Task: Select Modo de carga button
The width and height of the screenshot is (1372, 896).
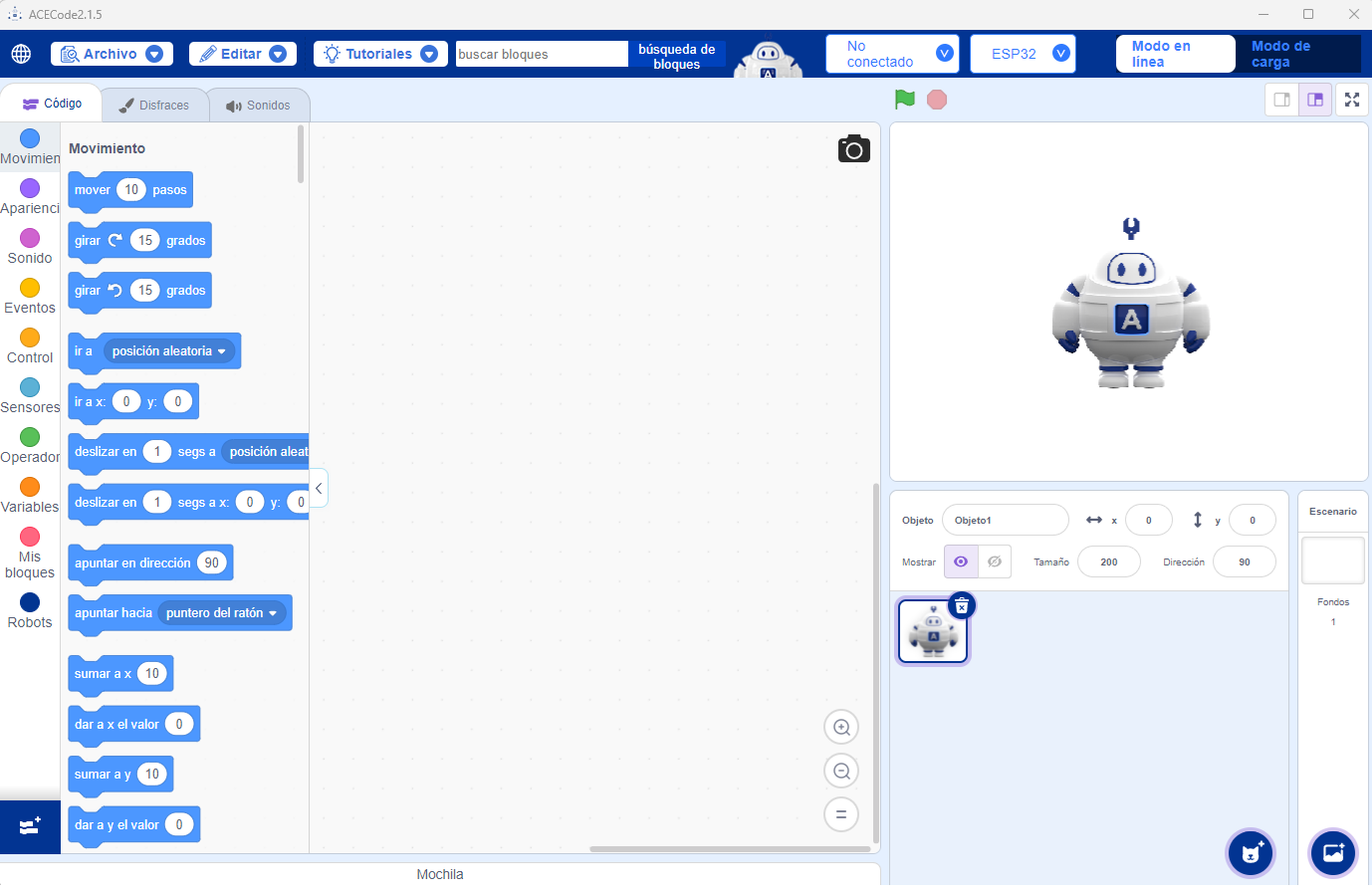Action: (x=1297, y=54)
